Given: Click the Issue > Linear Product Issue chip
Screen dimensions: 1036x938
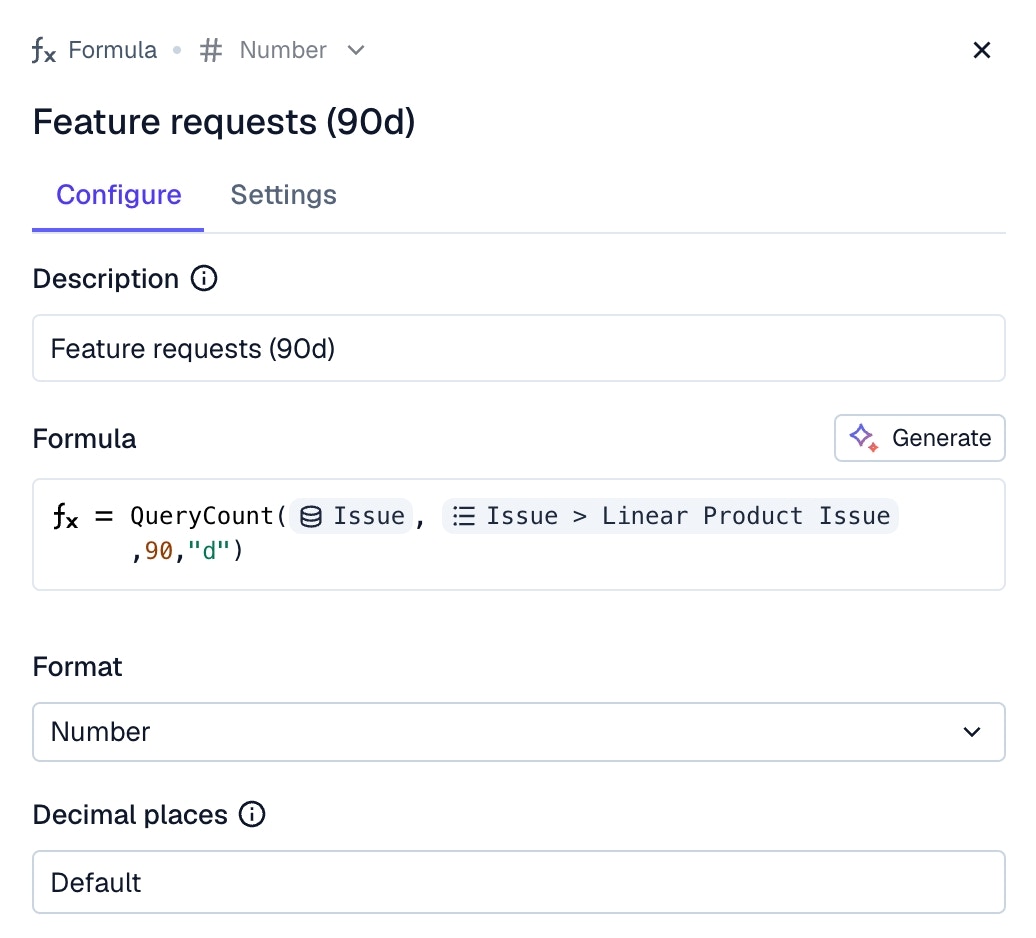Looking at the screenshot, I should tap(671, 516).
